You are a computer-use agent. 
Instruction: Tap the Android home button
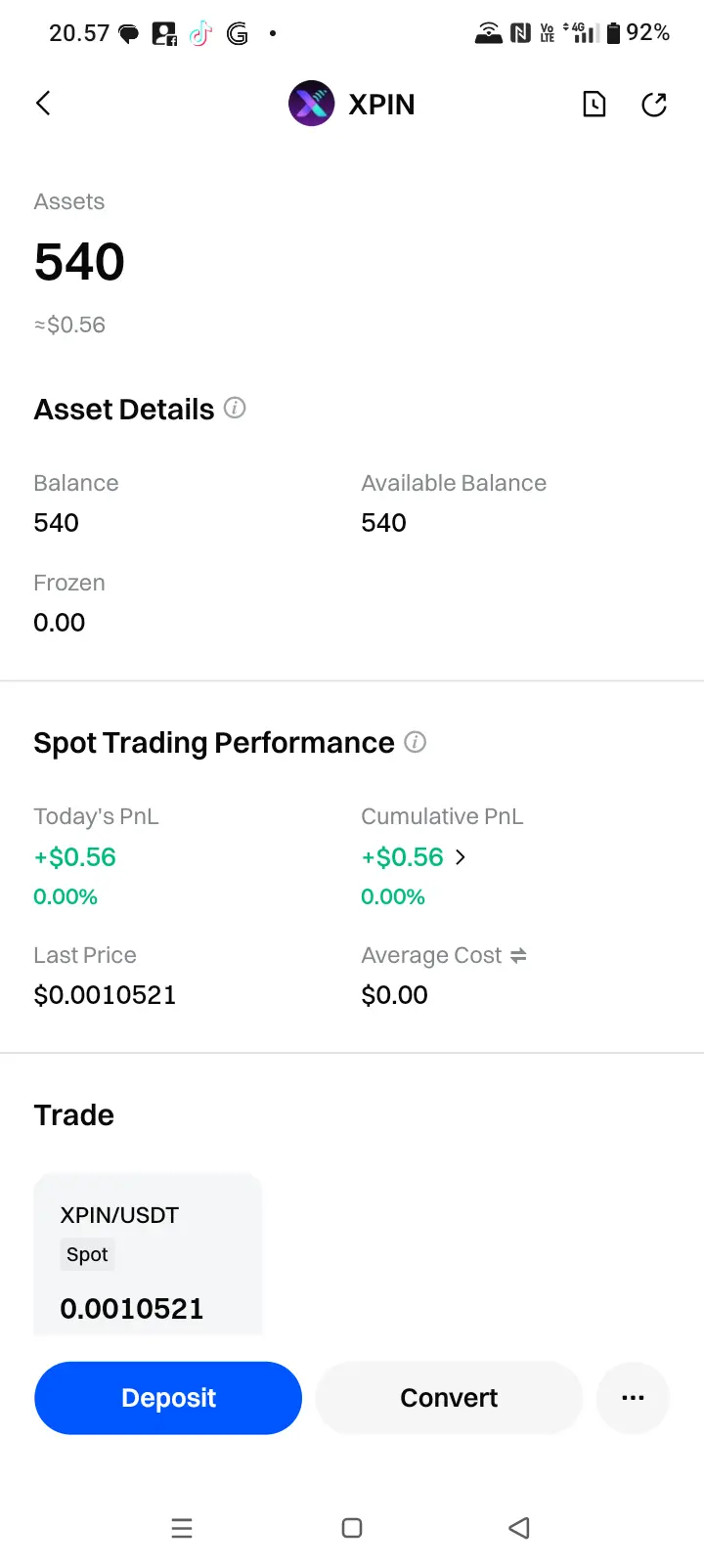[352, 1528]
